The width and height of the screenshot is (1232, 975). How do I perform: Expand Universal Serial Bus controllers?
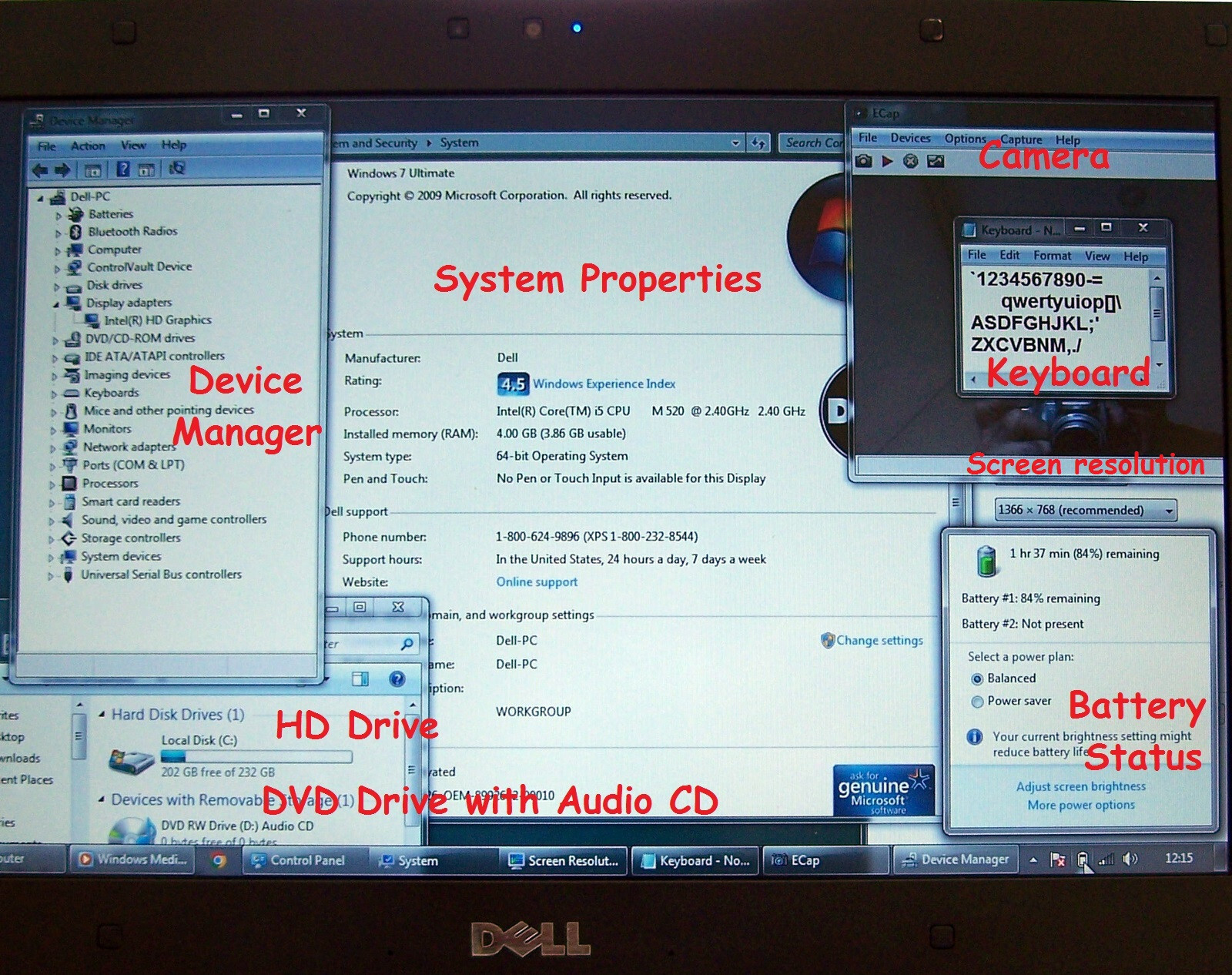52,576
